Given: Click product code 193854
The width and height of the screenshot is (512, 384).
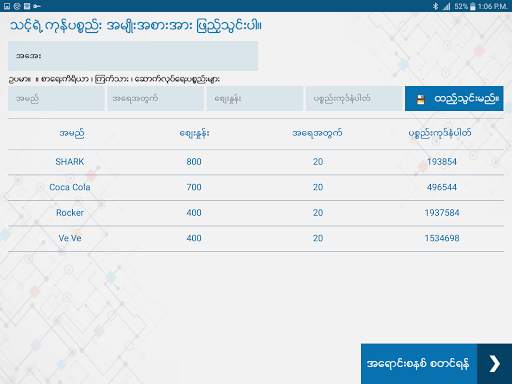Looking at the screenshot, I should 442,162.
